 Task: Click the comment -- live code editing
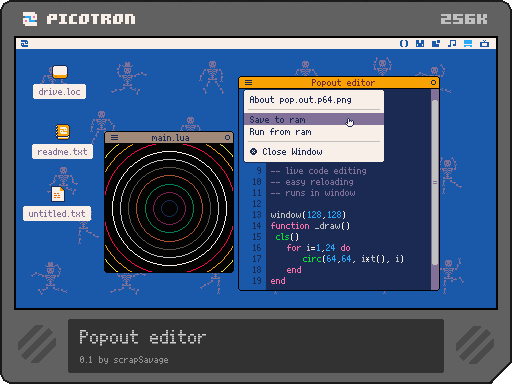(318, 171)
